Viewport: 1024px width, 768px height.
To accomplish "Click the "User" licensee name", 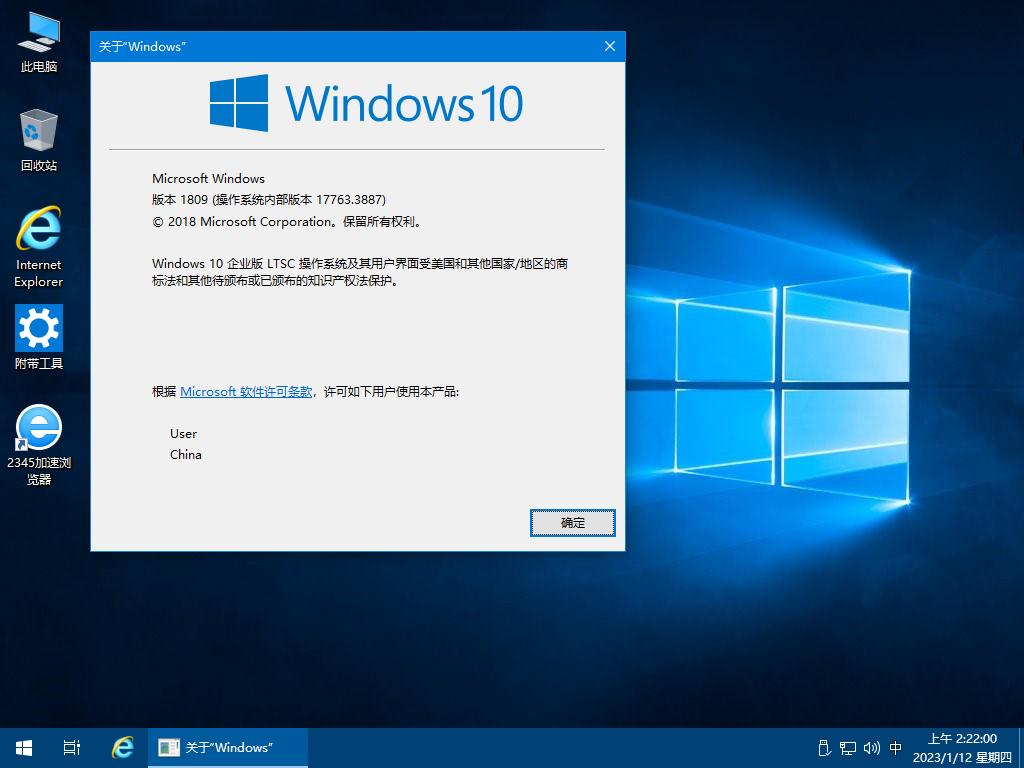I will coord(184,434).
